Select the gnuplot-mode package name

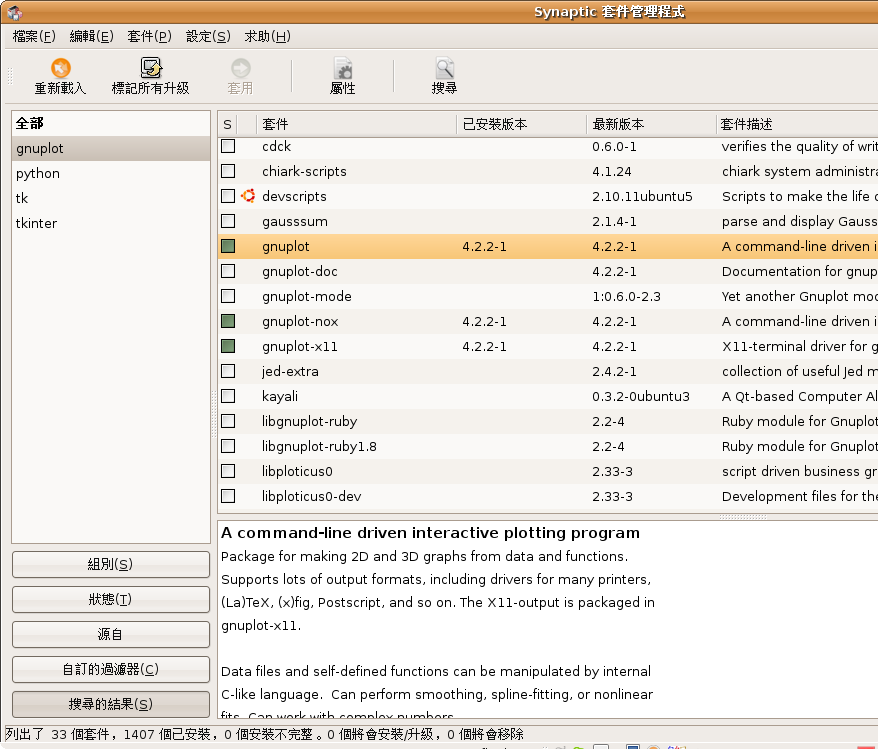(x=307, y=297)
